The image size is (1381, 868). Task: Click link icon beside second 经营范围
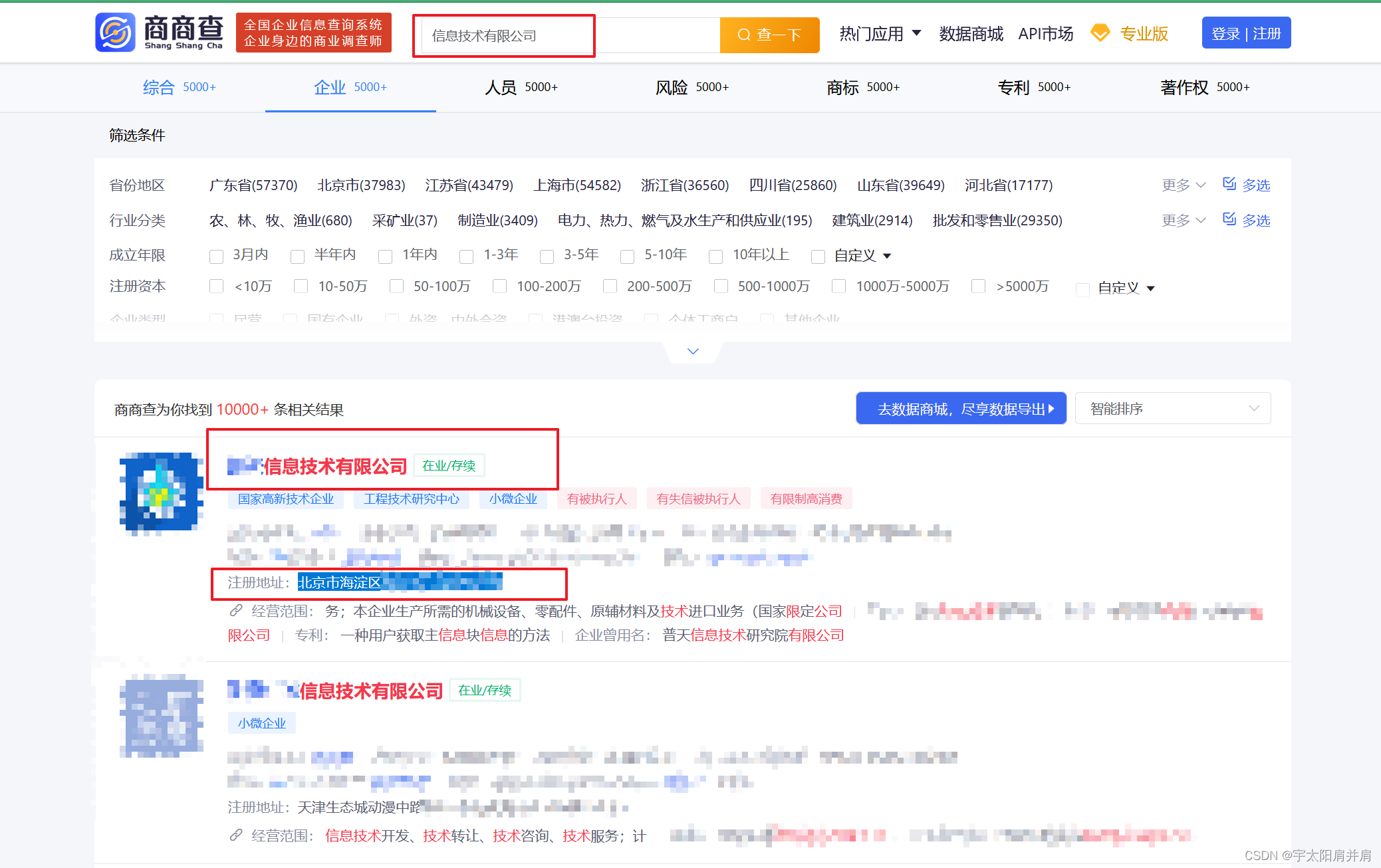[x=236, y=835]
